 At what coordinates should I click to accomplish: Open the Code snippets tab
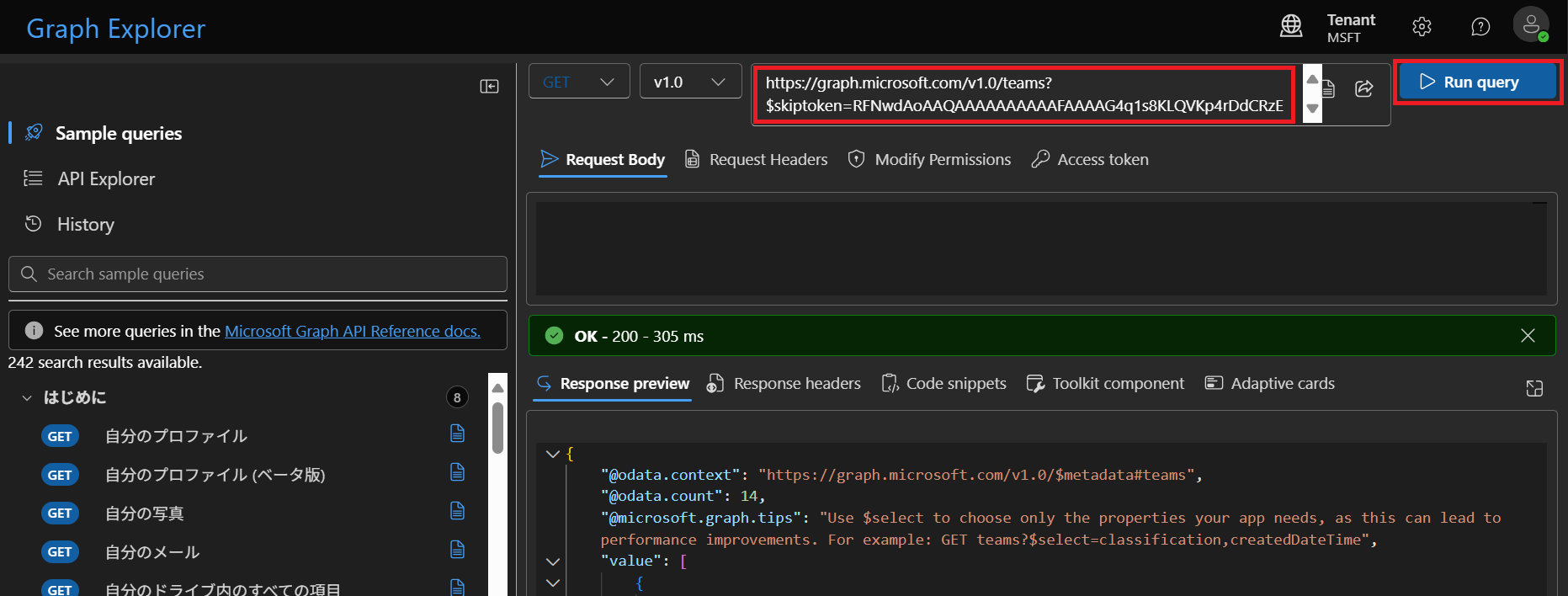pyautogui.click(x=943, y=384)
